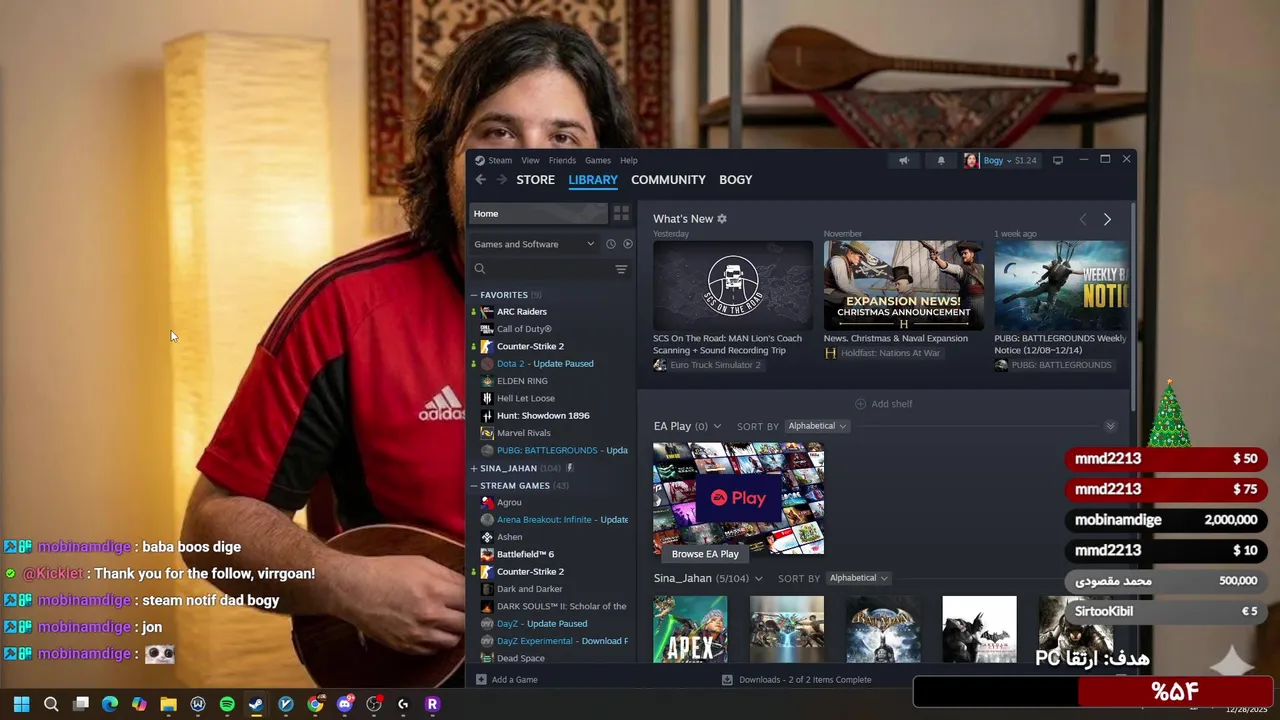The height and width of the screenshot is (720, 1280).
Task: Open the Games menu
Action: 598,160
